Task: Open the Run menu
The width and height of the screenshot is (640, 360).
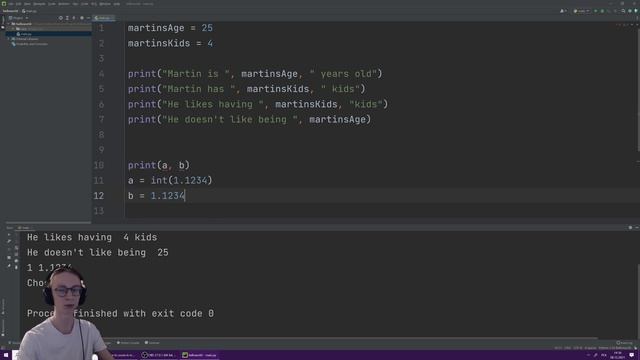Action: click(75, 4)
